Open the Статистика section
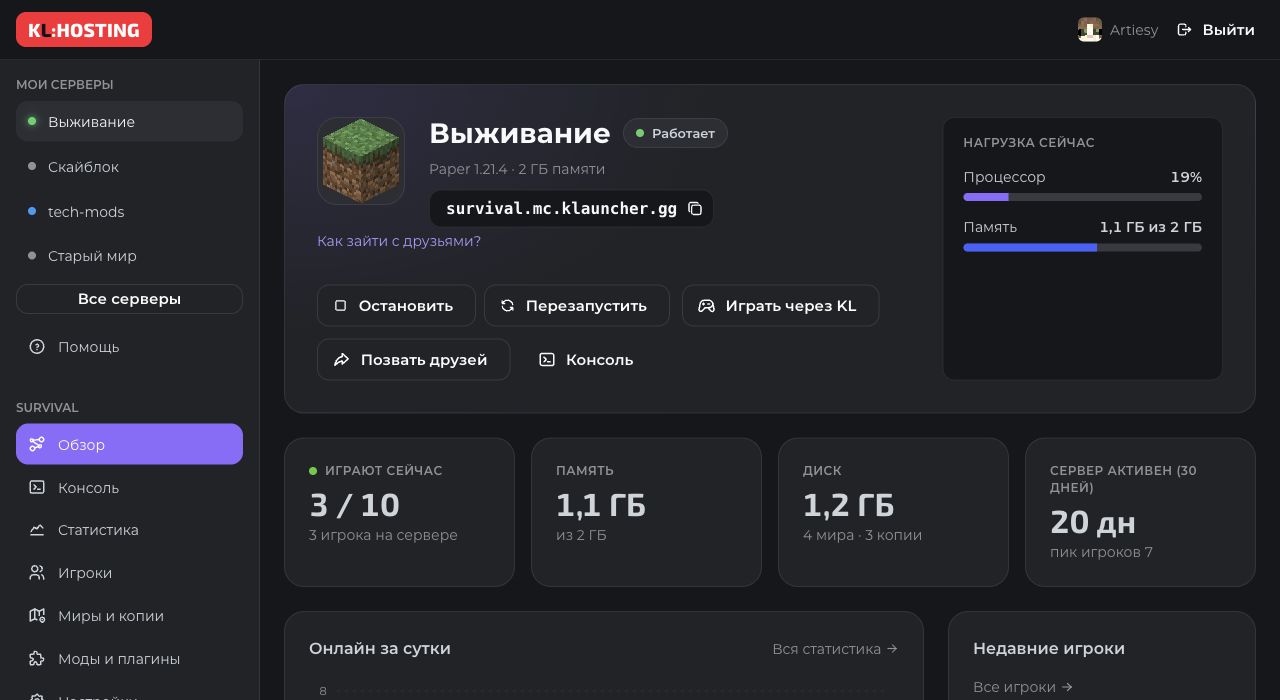This screenshot has width=1280, height=700. [129, 530]
